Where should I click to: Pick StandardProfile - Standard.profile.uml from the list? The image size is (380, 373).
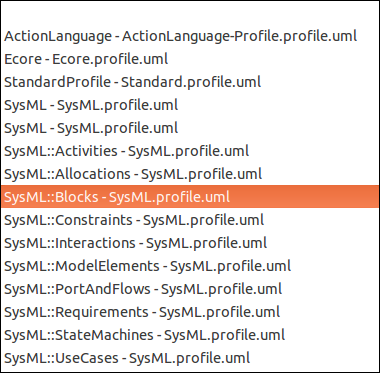click(x=190, y=82)
